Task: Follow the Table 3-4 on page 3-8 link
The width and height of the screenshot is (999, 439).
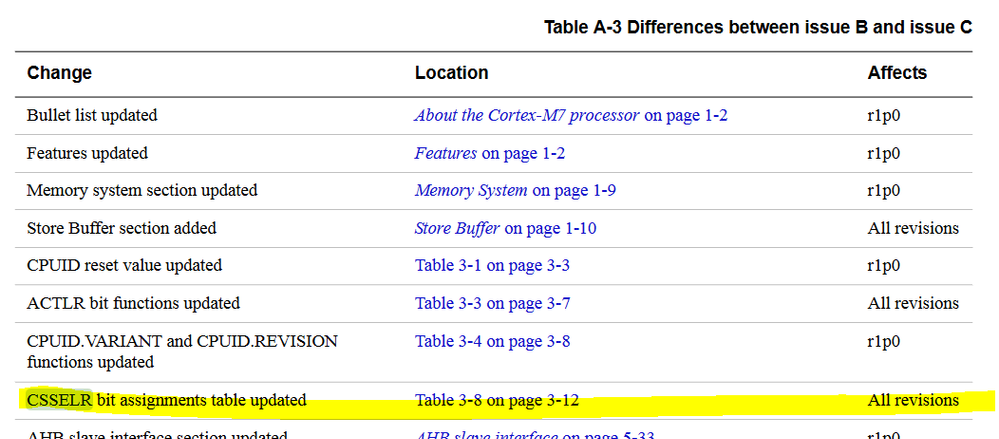Action: click(x=492, y=341)
